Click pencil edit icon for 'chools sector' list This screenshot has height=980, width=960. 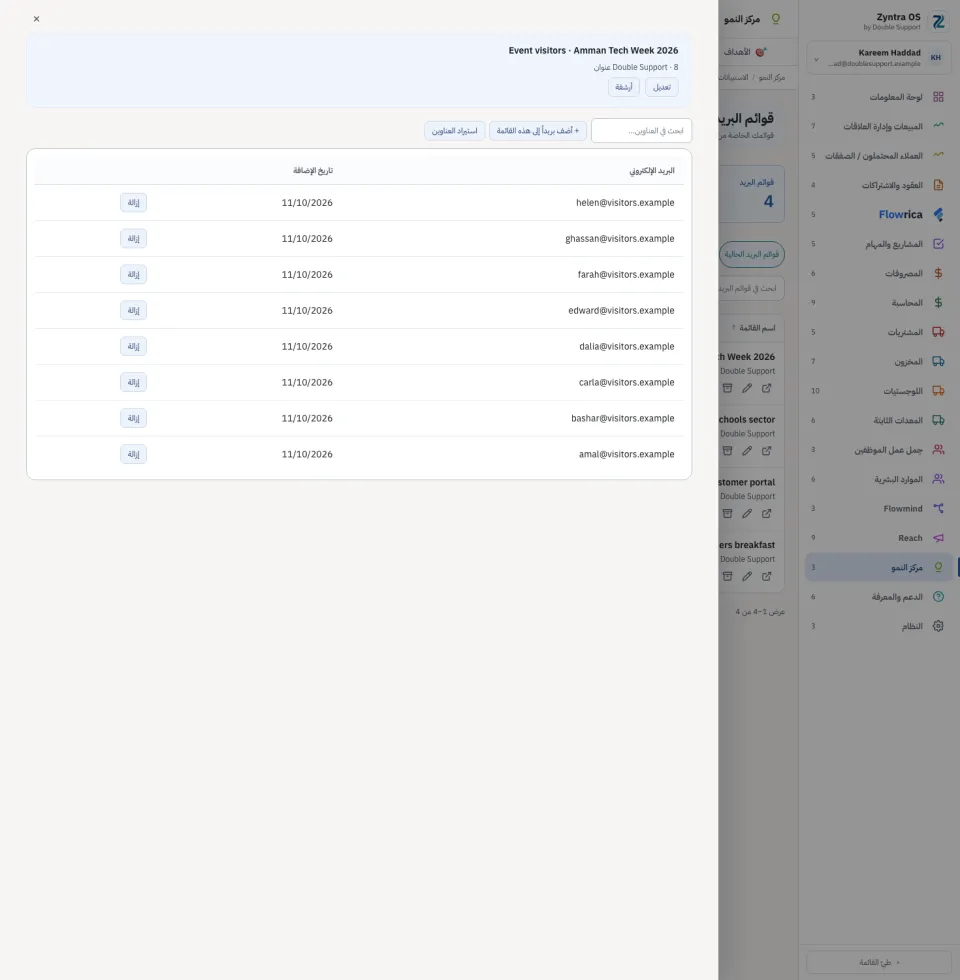pos(747,451)
